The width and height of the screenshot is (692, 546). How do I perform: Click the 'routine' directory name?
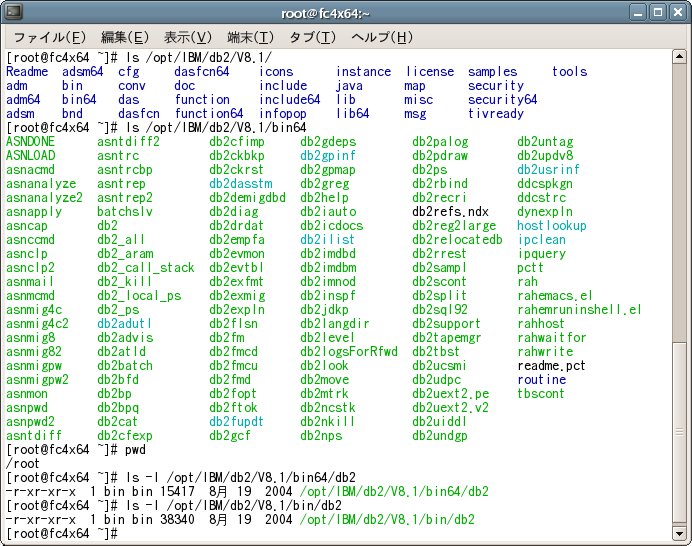tap(542, 380)
